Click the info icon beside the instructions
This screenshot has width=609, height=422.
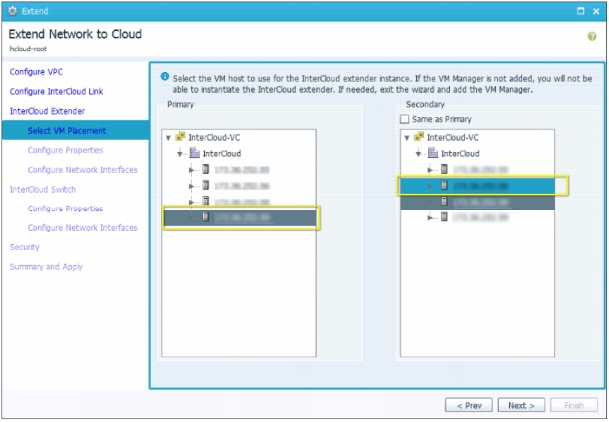[x=165, y=76]
